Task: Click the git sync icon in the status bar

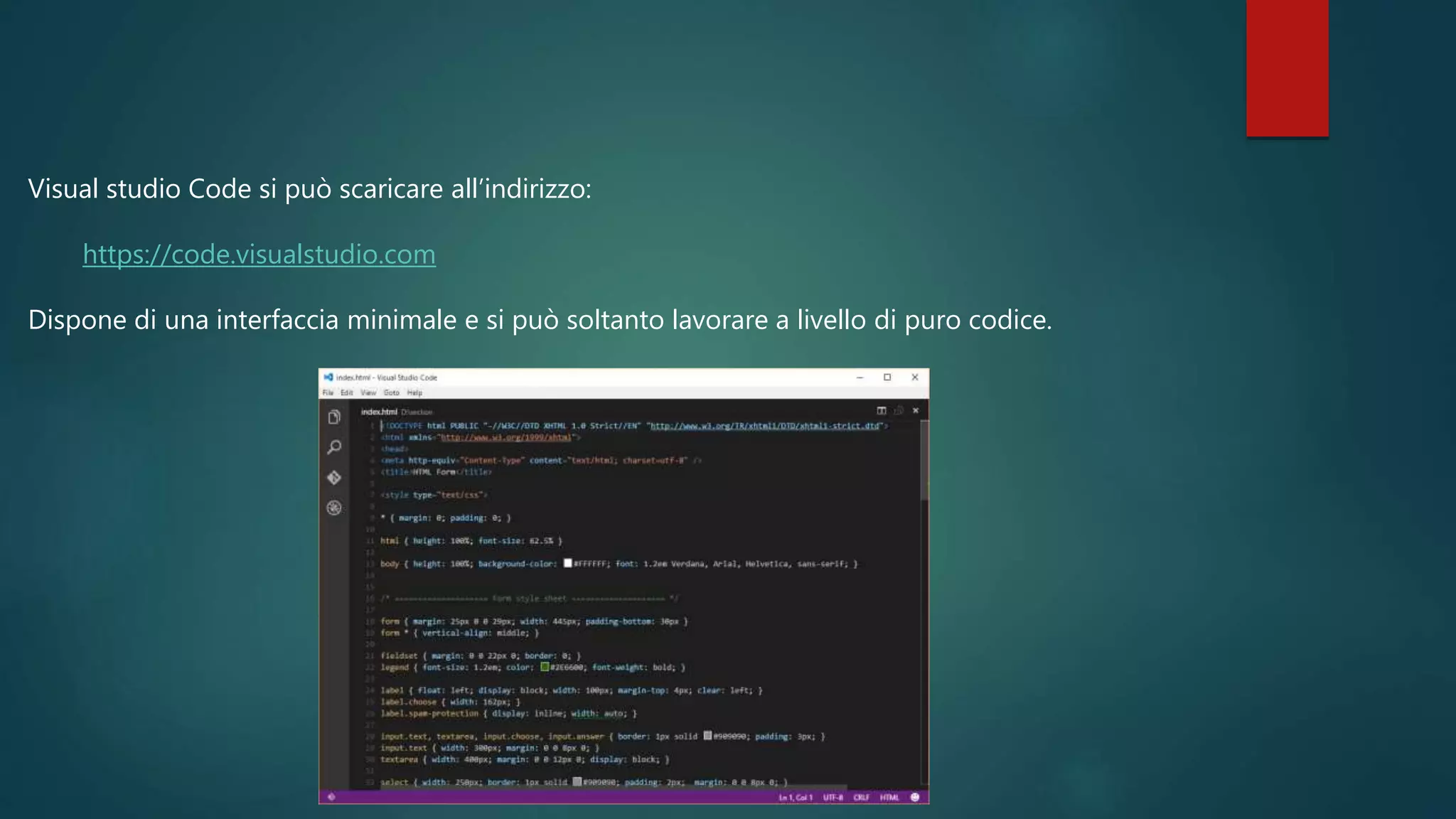Action: click(x=331, y=798)
